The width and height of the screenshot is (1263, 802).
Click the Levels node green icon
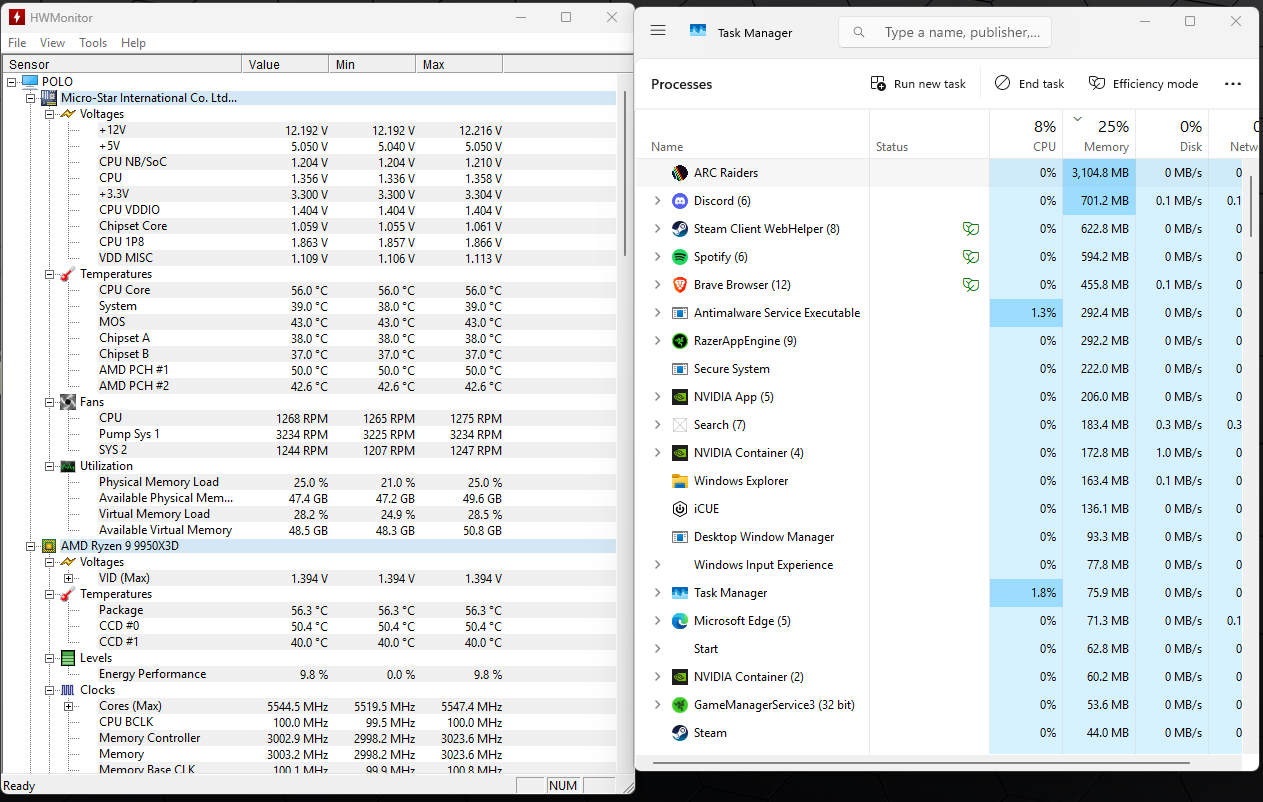(x=68, y=658)
